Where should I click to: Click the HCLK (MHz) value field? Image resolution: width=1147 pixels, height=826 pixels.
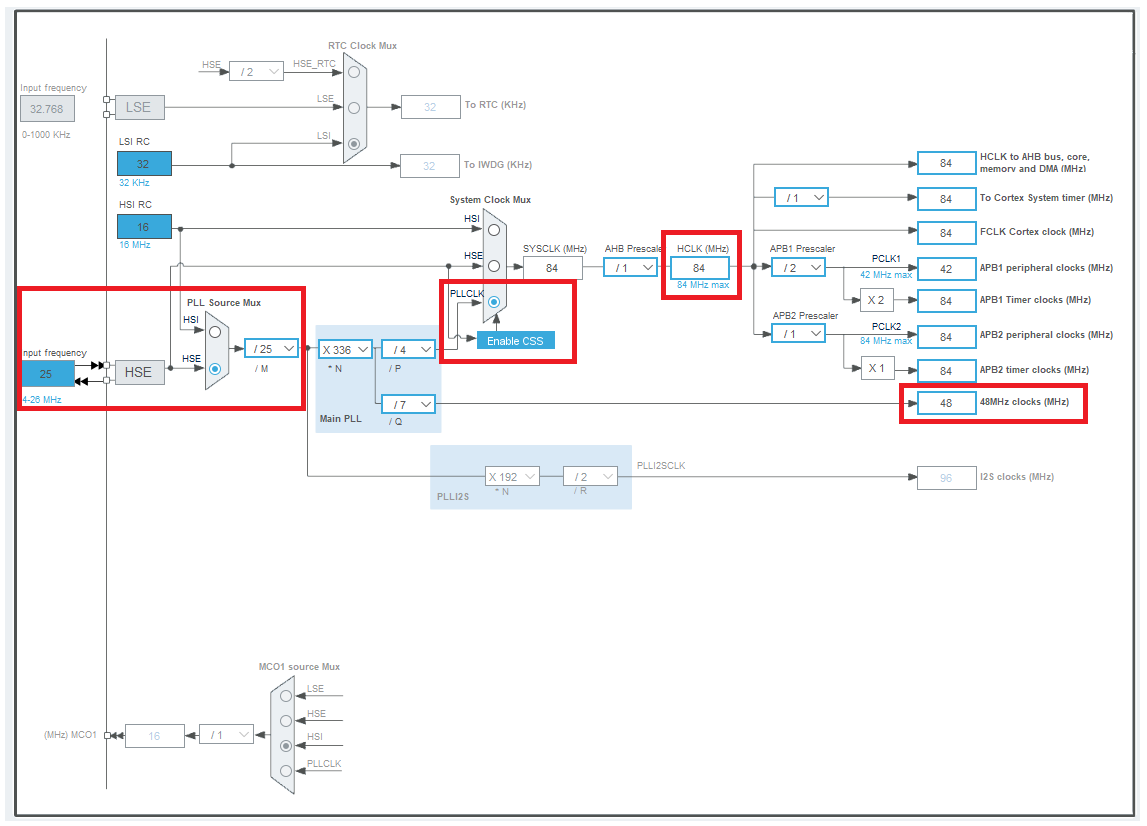[699, 268]
